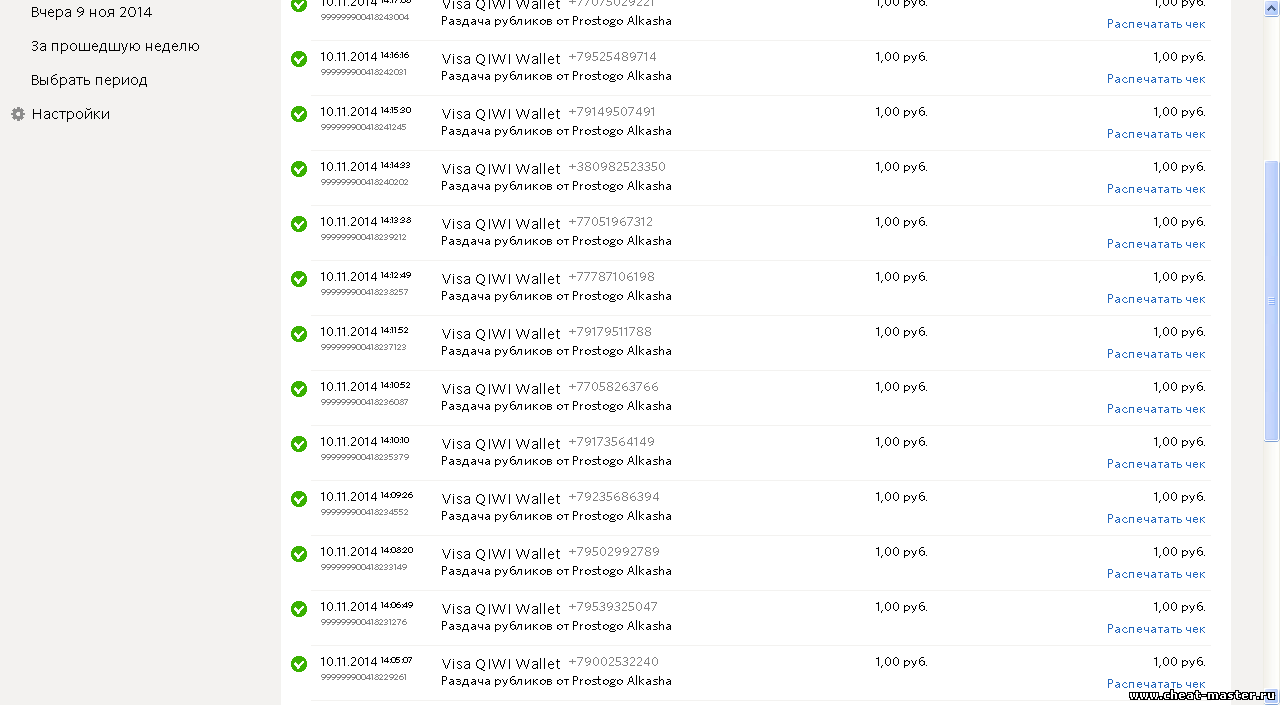Click Visa QIWI Wallet entry for +77051967312

501,224
